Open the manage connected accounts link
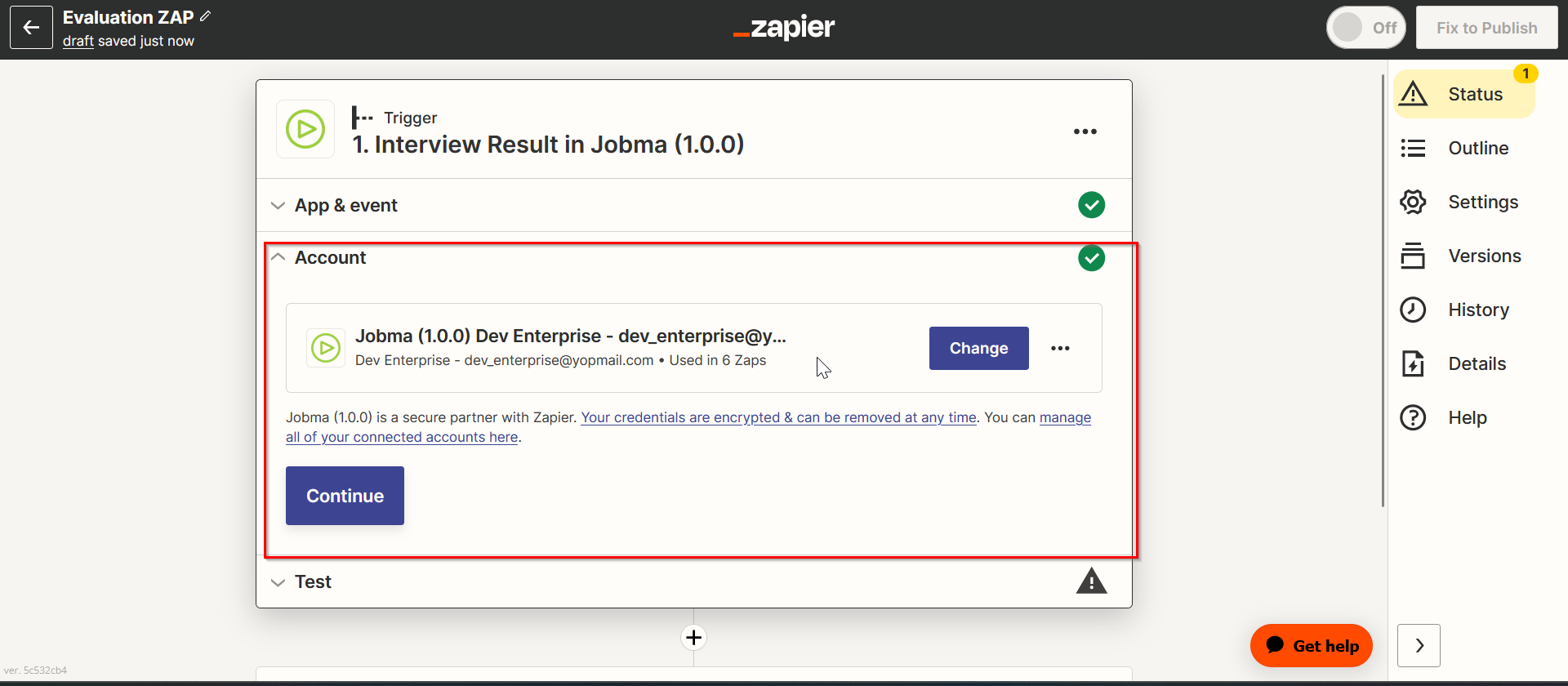The width and height of the screenshot is (1568, 686). tap(402, 437)
